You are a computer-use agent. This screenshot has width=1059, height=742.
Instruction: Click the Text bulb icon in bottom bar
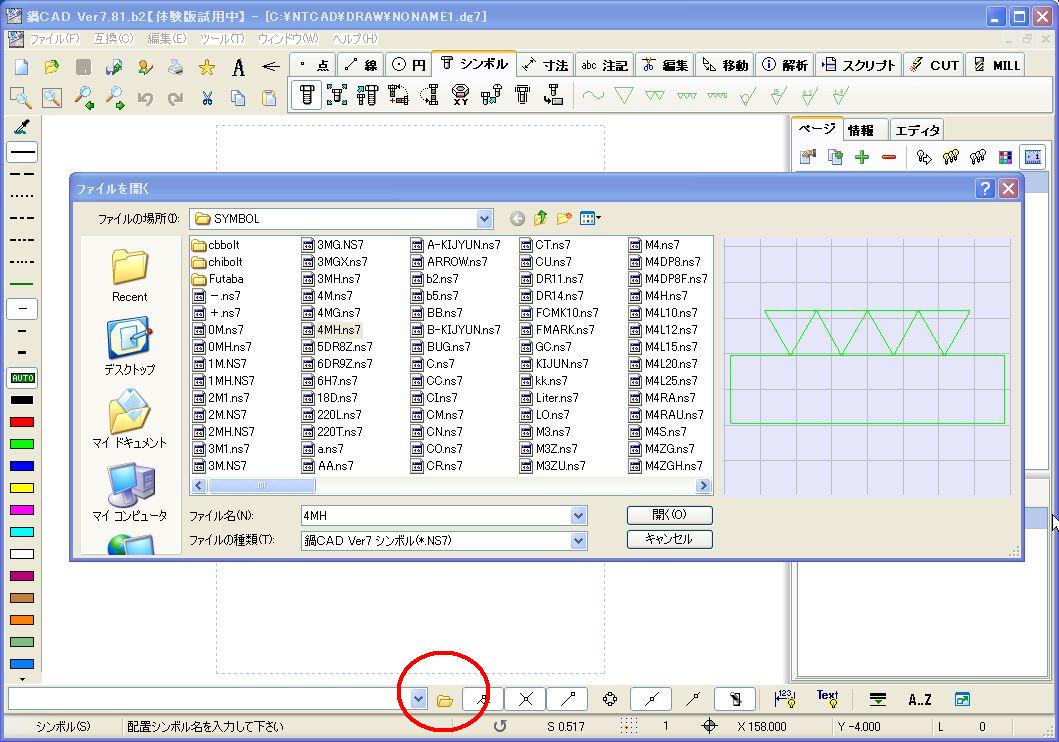pos(827,699)
